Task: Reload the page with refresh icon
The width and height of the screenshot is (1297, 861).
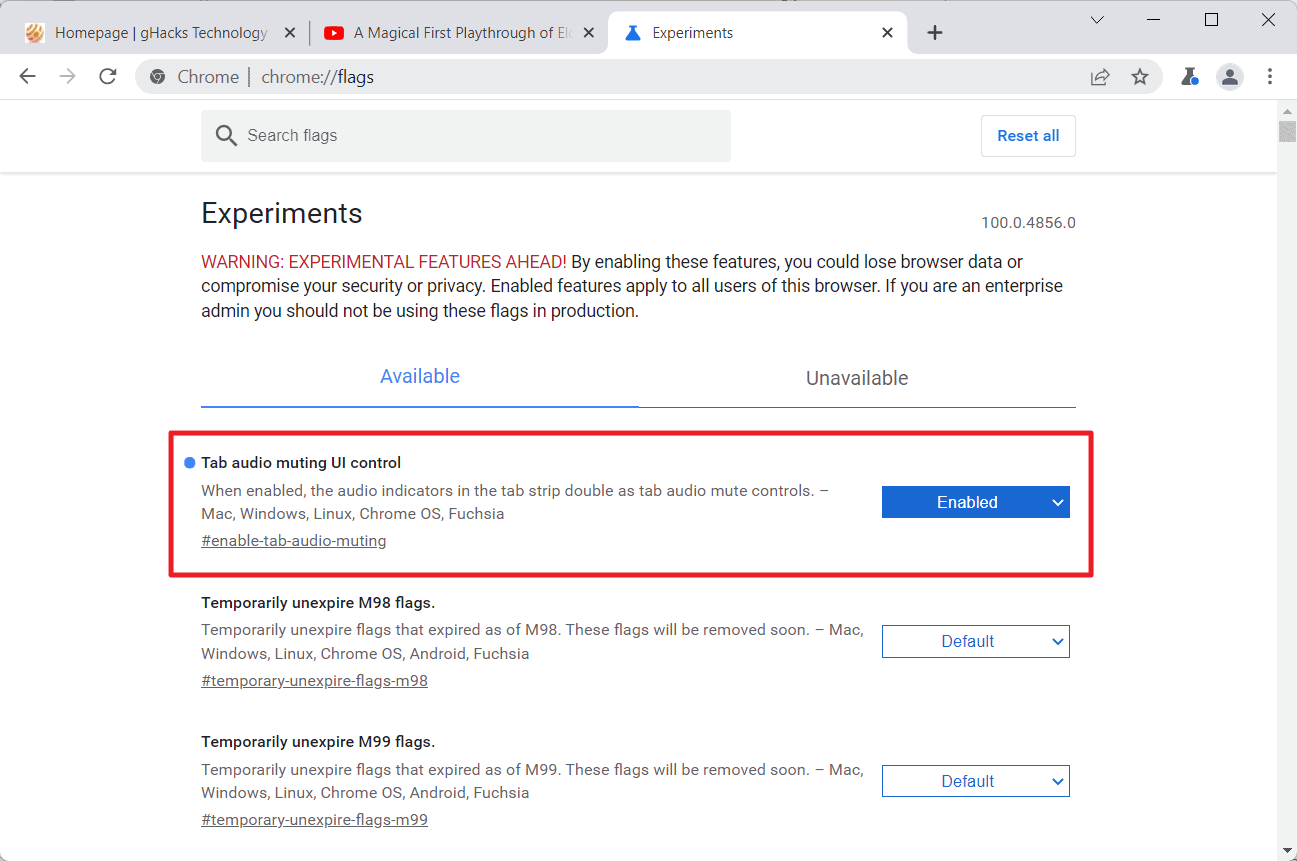Action: point(108,77)
